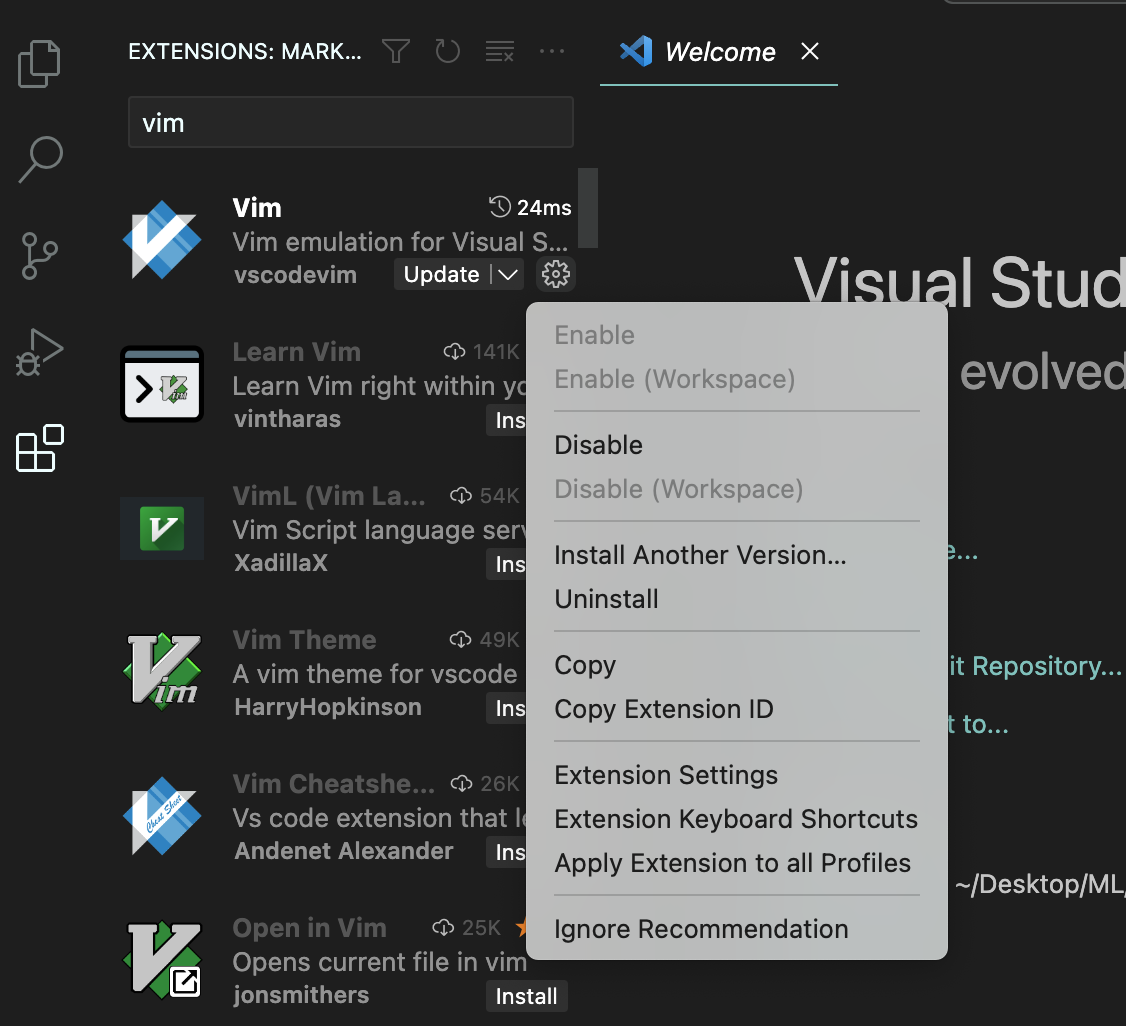Open the Explorer view in activity bar
Viewport: 1126px width, 1026px height.
click(x=39, y=64)
